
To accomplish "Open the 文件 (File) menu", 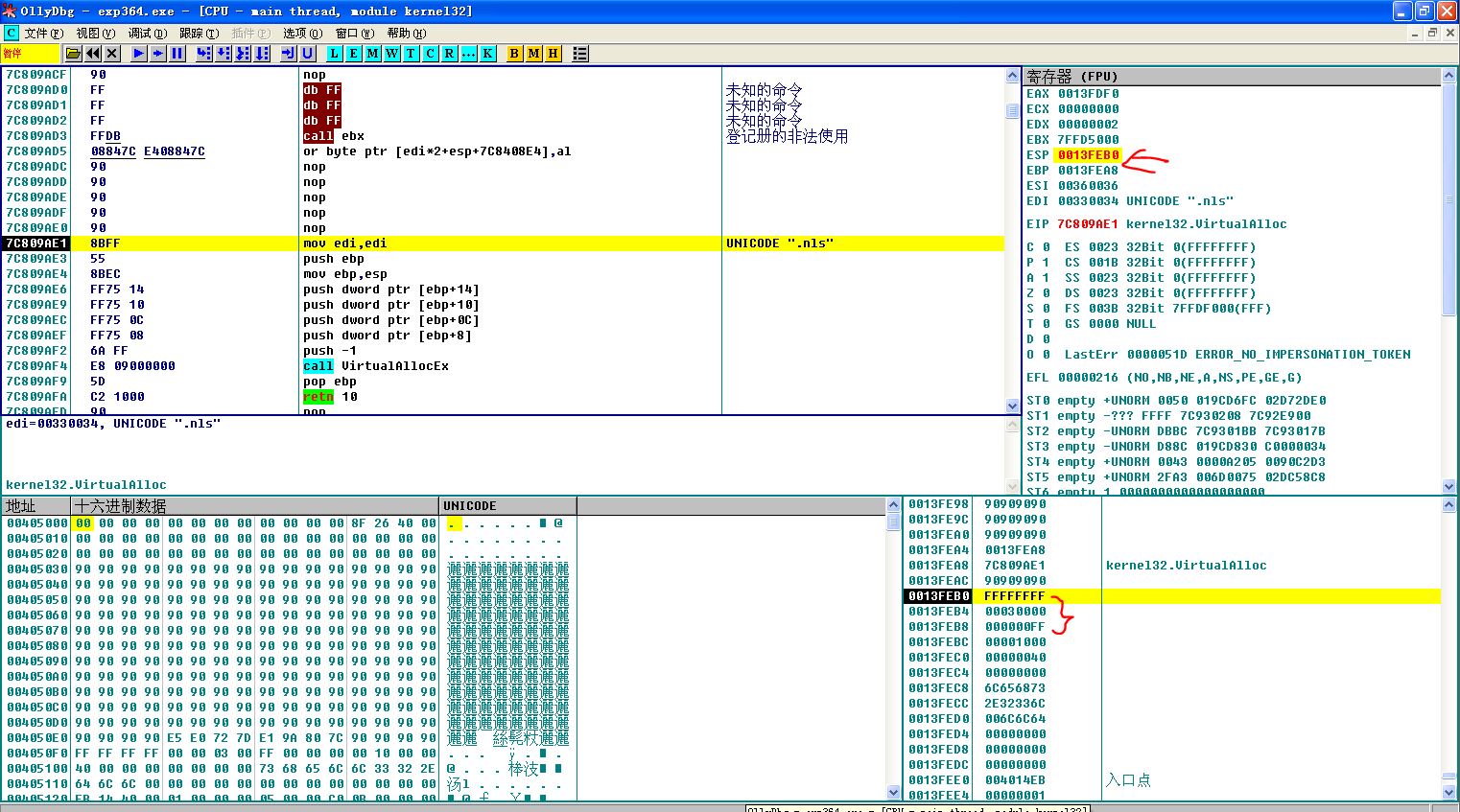I will (x=44, y=33).
